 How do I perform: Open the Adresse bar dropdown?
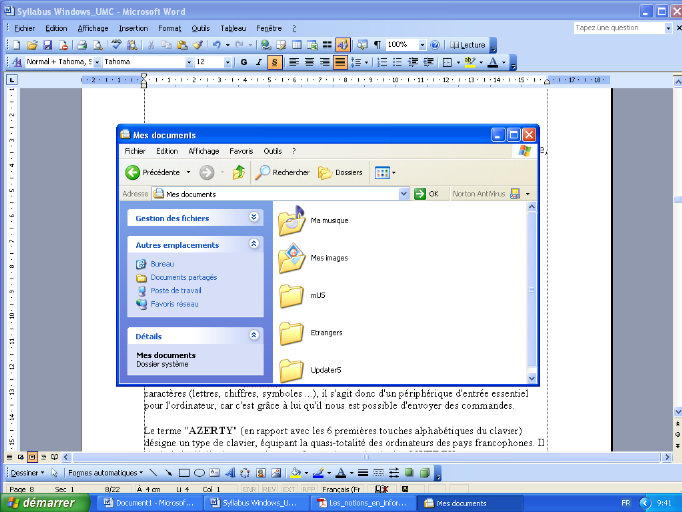tap(404, 194)
